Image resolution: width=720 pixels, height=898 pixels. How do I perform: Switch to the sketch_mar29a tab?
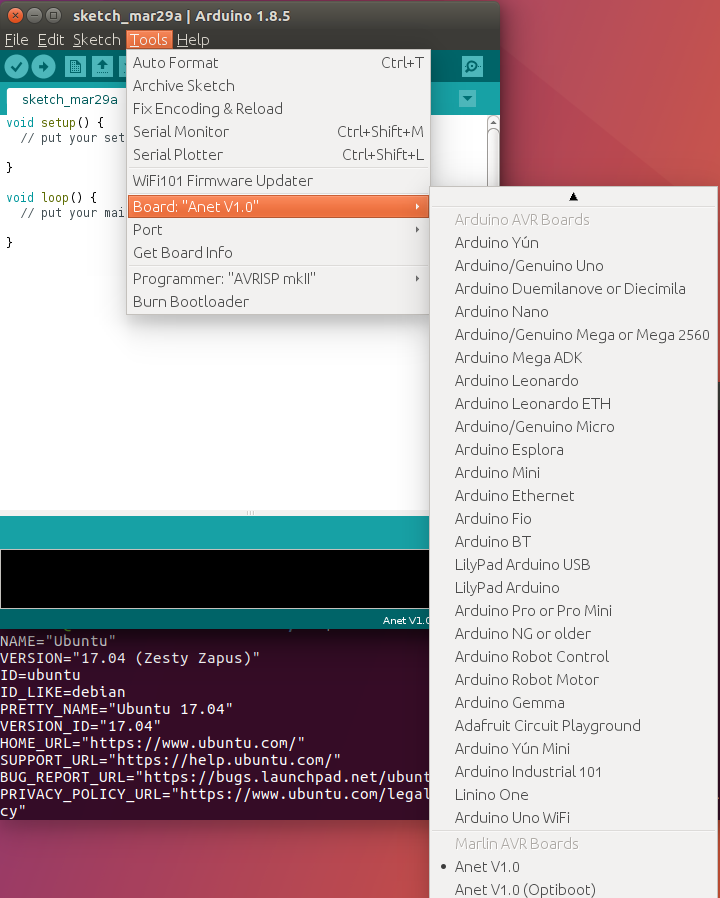69,100
